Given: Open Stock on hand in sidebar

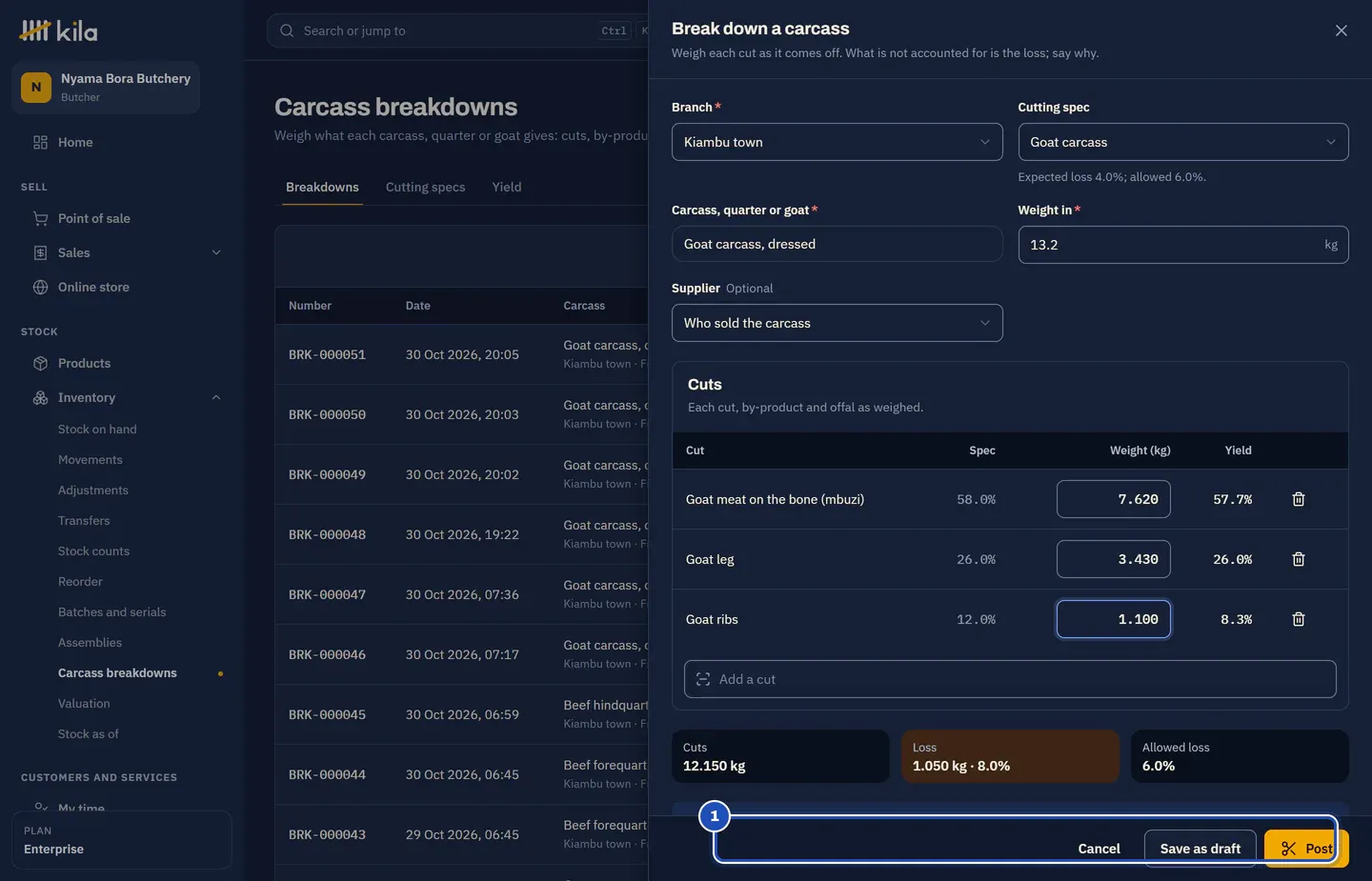Looking at the screenshot, I should pos(97,430).
